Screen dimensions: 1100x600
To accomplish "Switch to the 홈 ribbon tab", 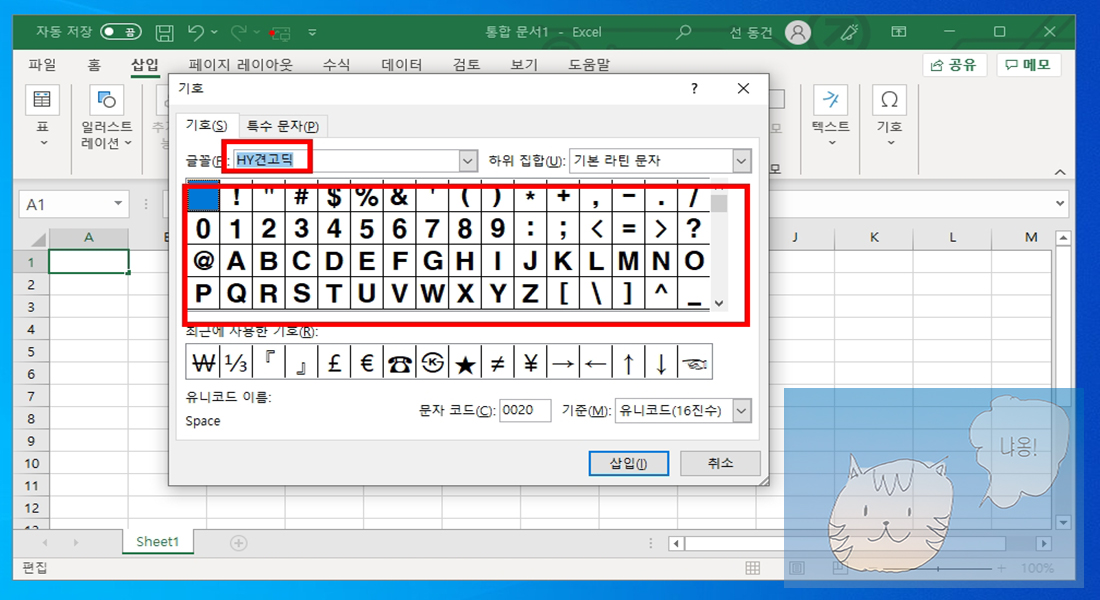I will pos(94,65).
